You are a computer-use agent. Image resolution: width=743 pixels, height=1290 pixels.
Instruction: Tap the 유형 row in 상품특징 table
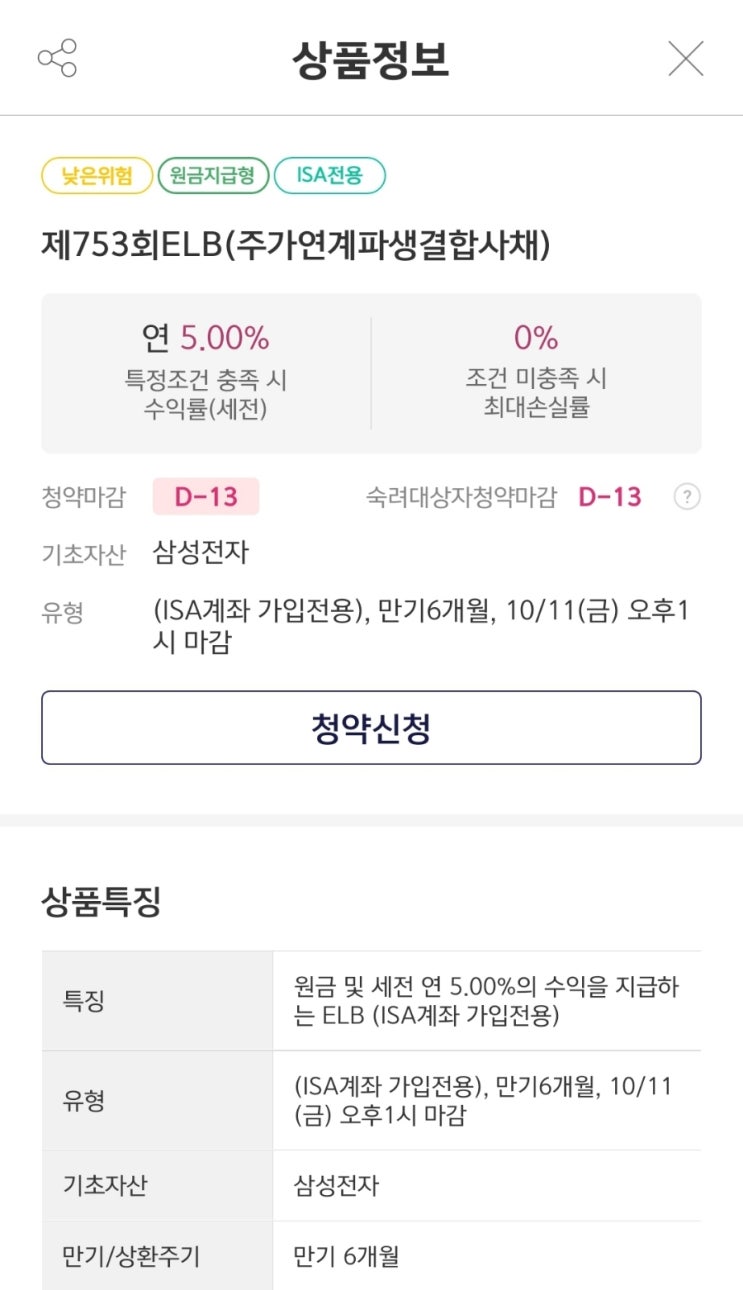point(371,1101)
